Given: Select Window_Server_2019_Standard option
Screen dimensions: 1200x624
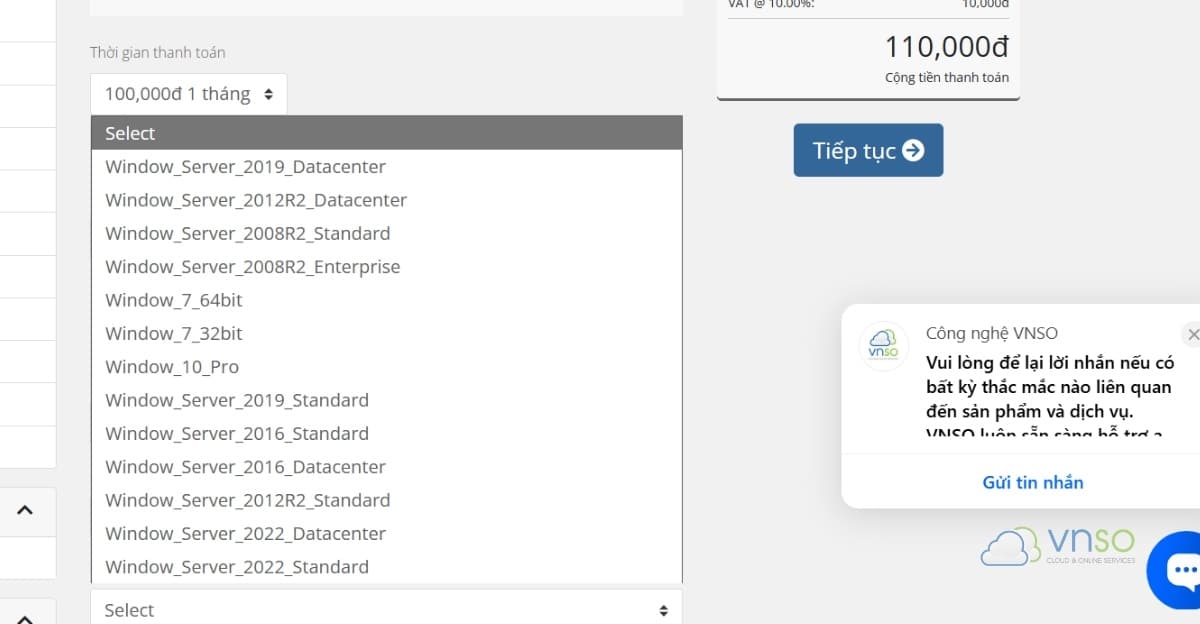Looking at the screenshot, I should click(x=386, y=400).
